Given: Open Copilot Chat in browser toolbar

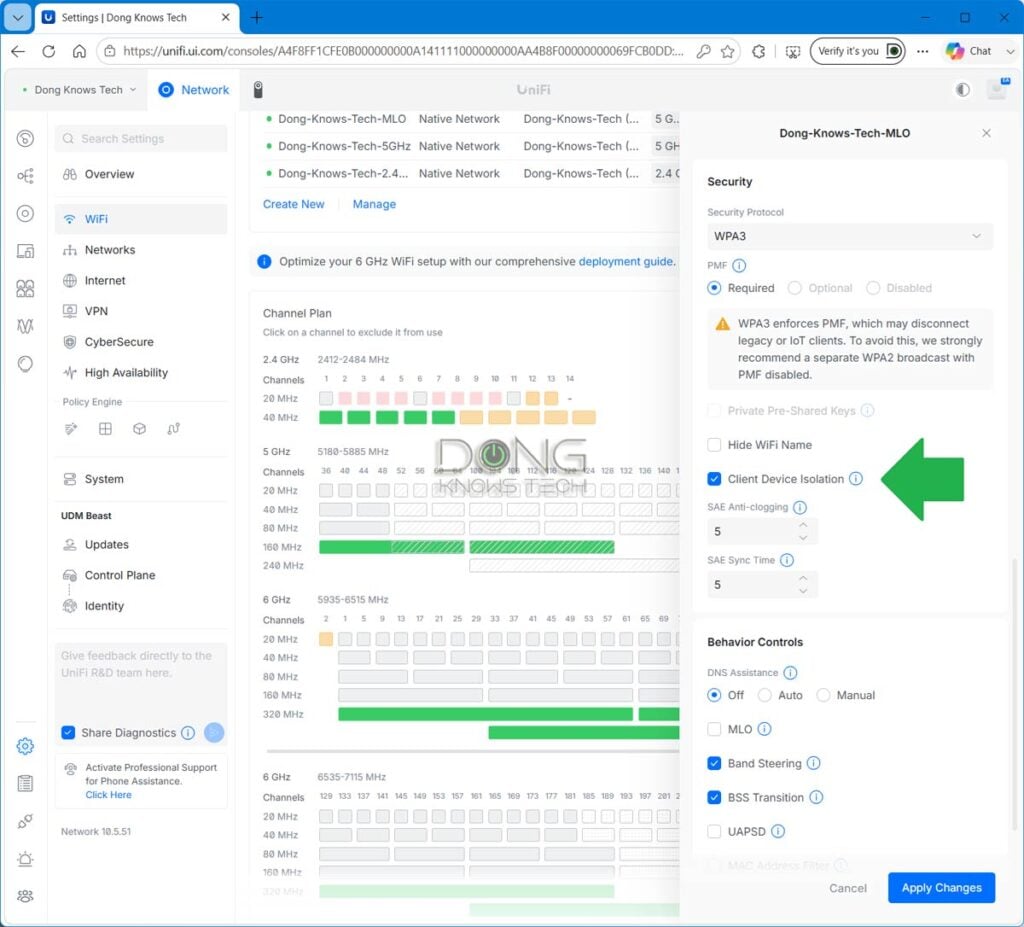Looking at the screenshot, I should tap(969, 51).
